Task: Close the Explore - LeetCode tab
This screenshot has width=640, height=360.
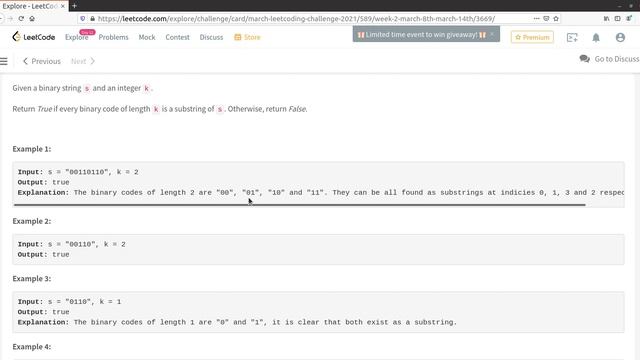Action: point(63,6)
